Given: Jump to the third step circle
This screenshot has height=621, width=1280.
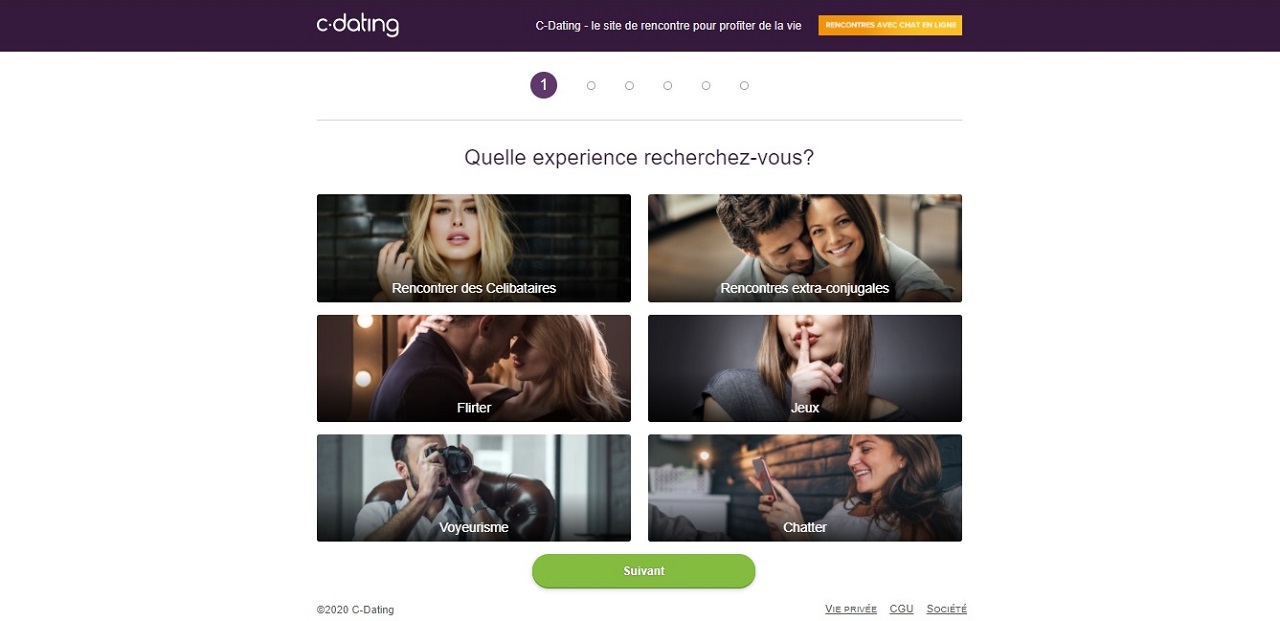Looking at the screenshot, I should [x=629, y=86].
